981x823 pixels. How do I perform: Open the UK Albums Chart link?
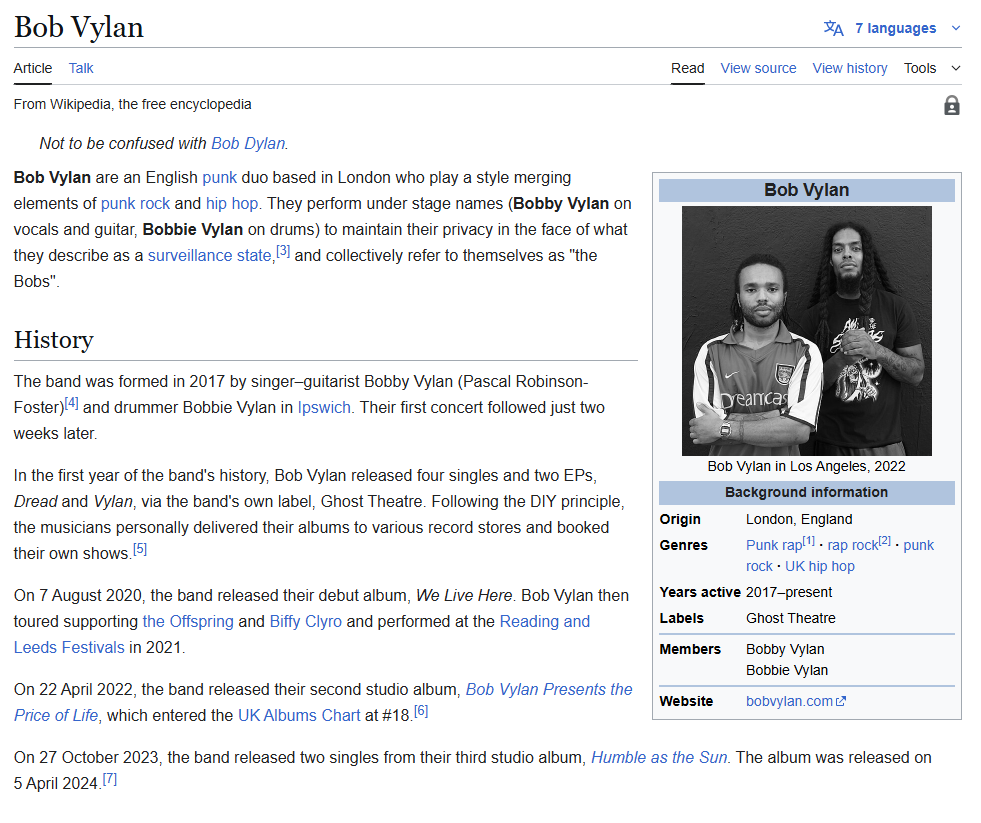(299, 715)
